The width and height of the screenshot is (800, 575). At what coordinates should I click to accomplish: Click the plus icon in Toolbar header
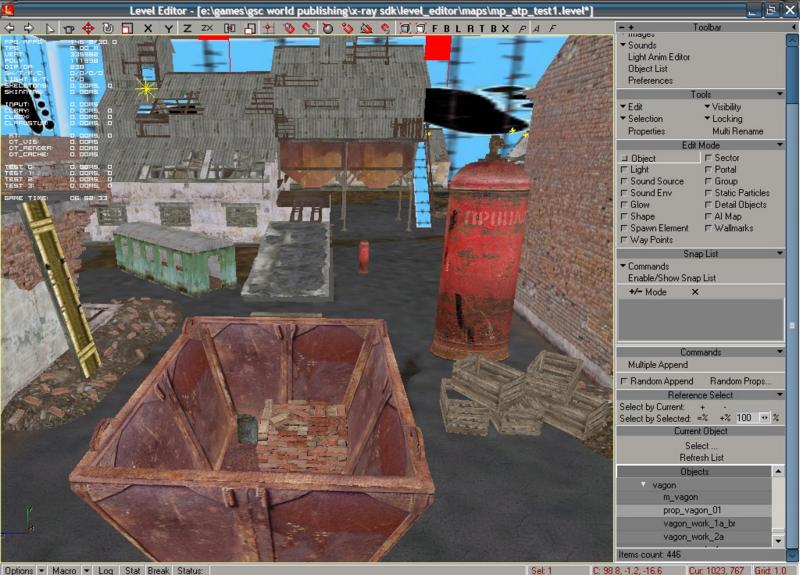[x=631, y=28]
